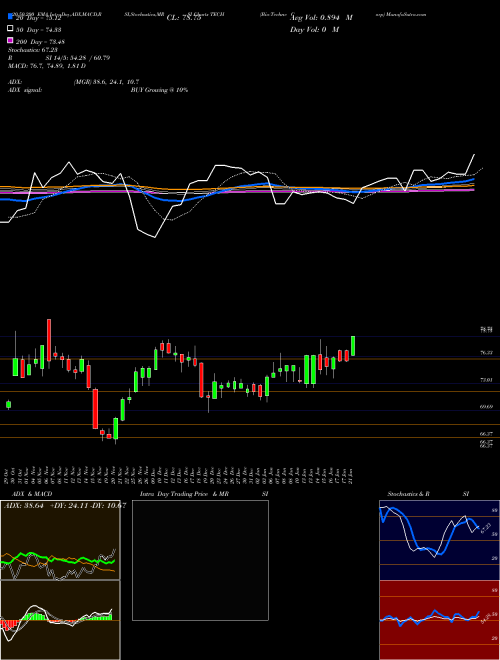Click the 'ADX: 38.64 +DY: 24.11' header line

(x=64, y=505)
